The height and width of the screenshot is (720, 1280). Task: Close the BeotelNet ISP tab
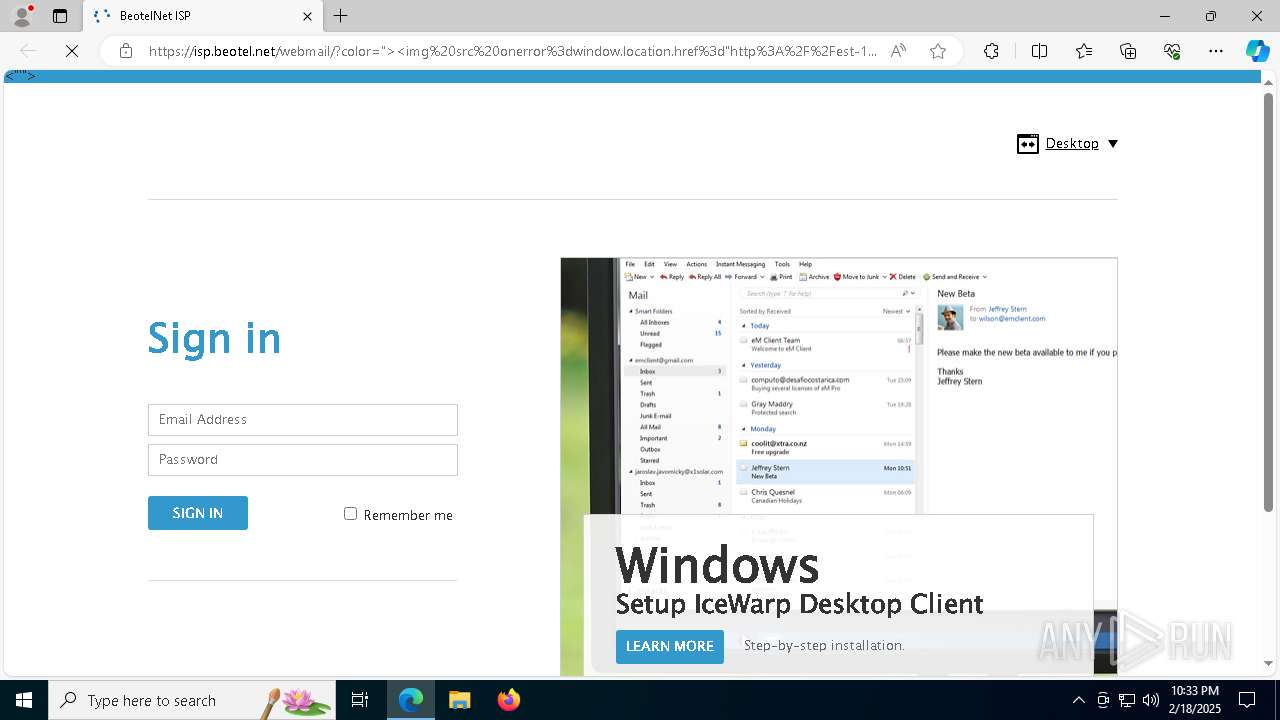307,16
